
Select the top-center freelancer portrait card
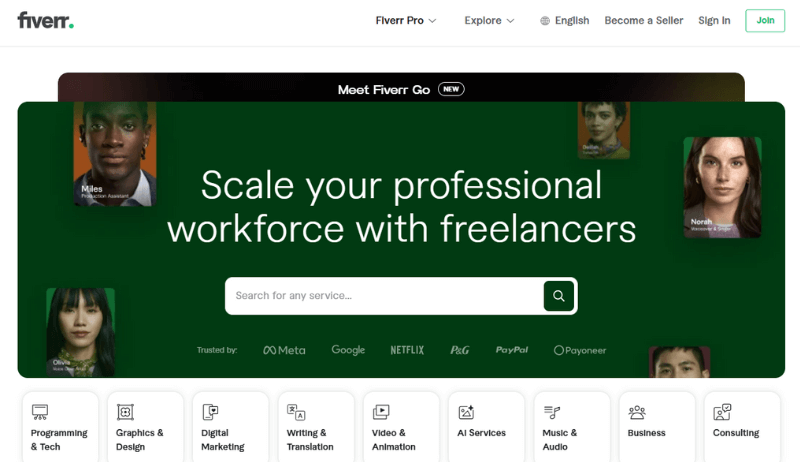click(604, 130)
